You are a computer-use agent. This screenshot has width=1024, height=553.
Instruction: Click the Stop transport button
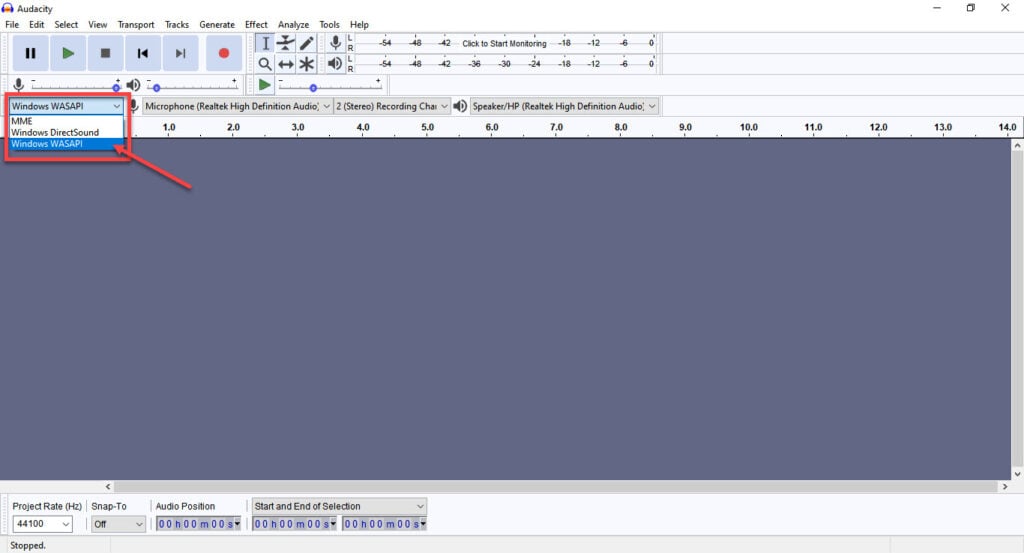point(105,54)
